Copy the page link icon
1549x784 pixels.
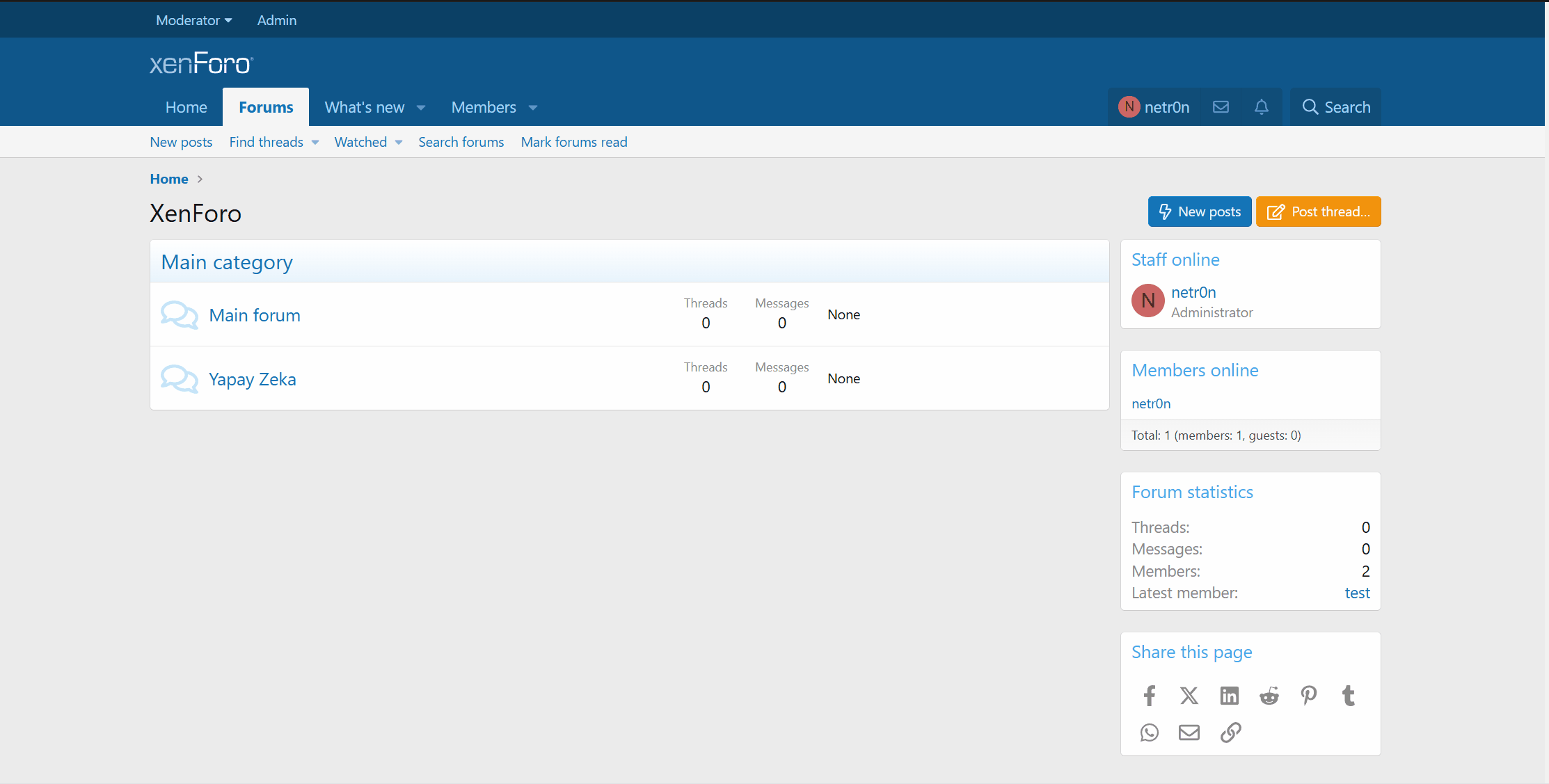pyautogui.click(x=1230, y=733)
